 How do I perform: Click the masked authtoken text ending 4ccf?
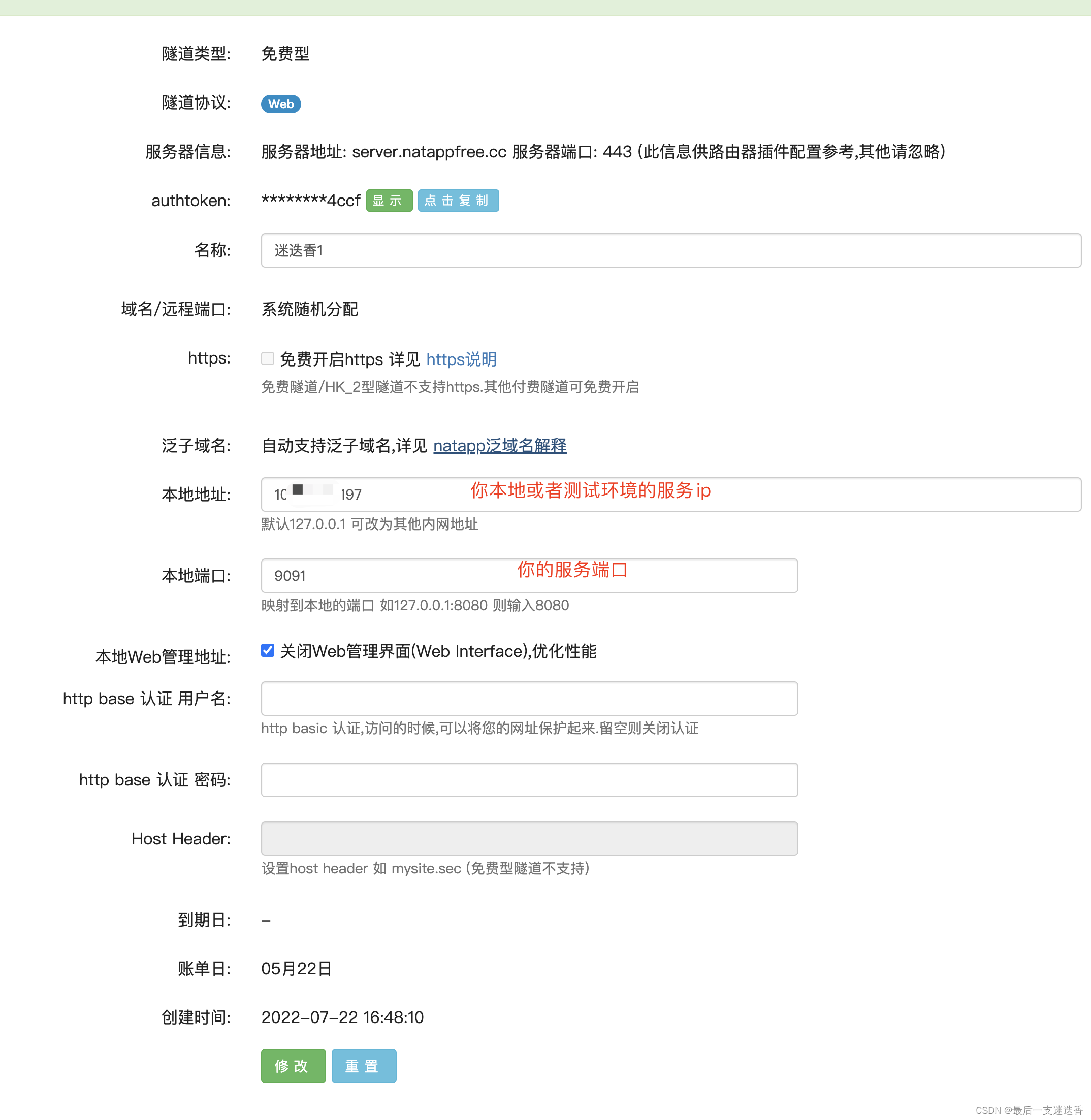click(310, 201)
